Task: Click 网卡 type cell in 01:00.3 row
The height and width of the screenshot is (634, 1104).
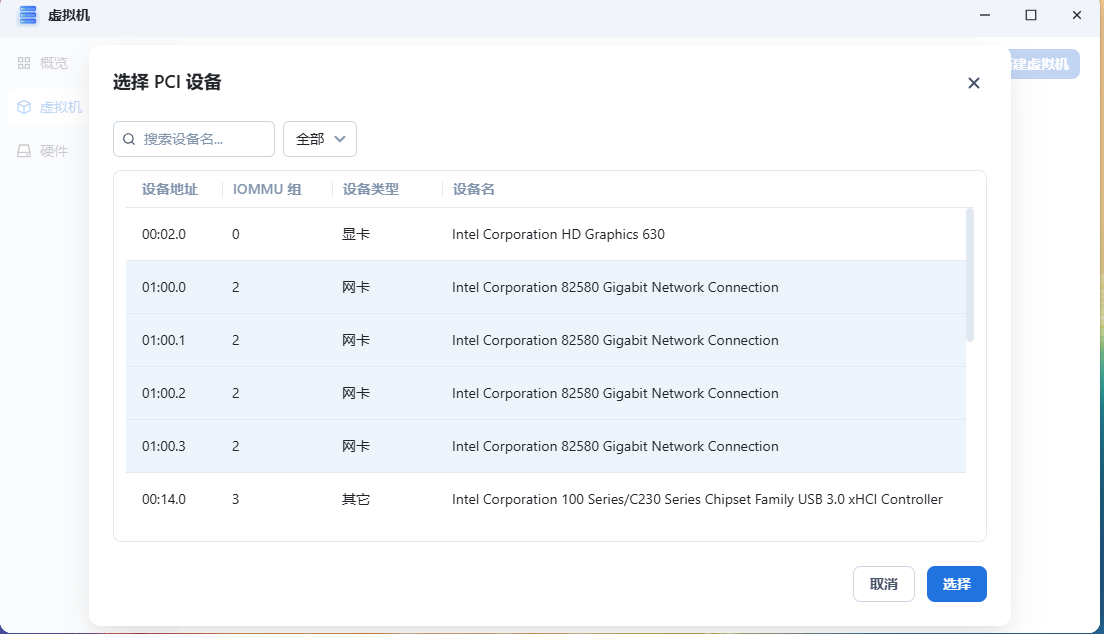Action: [356, 446]
